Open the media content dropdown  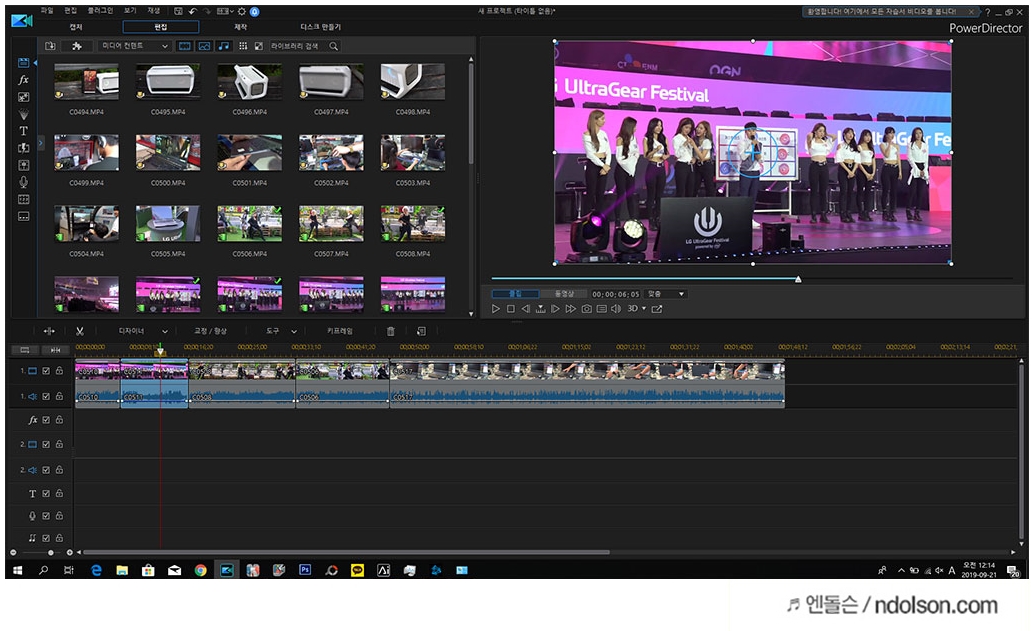pyautogui.click(x=135, y=46)
